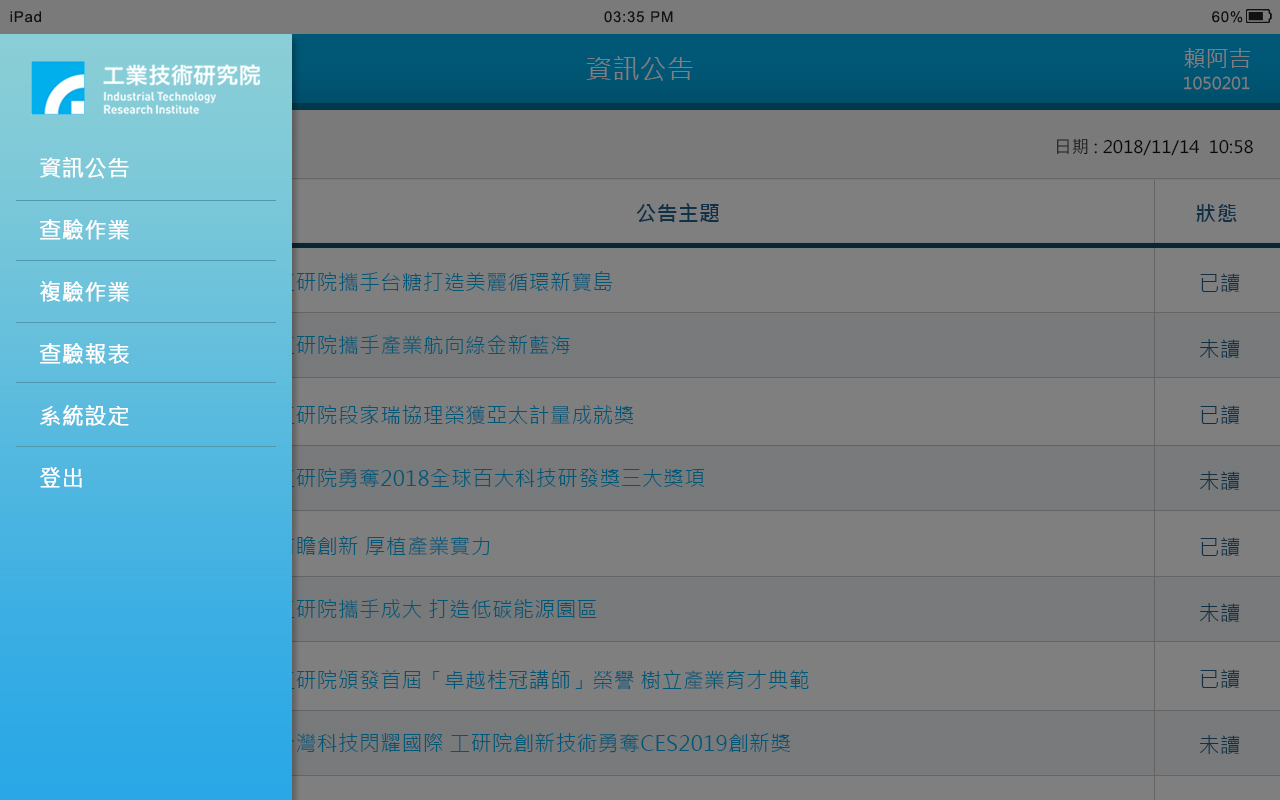Viewport: 1280px width, 800px height.
Task: Select 複驗作業 menu entry
Action: coord(85,293)
